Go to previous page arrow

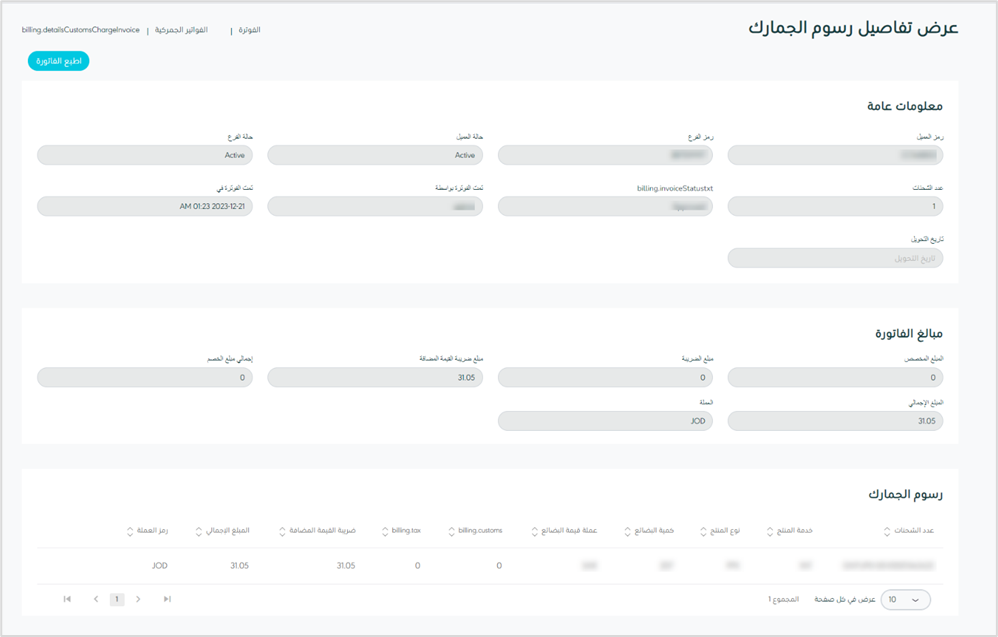[x=95, y=599]
